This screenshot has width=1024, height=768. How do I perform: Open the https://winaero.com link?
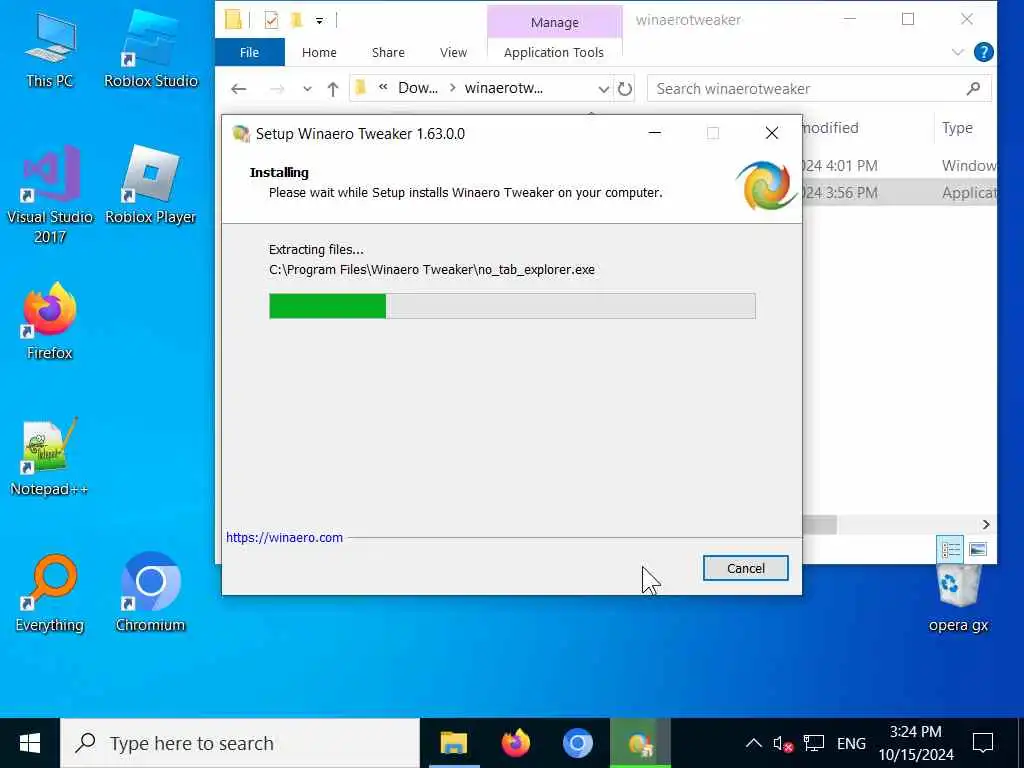[284, 537]
